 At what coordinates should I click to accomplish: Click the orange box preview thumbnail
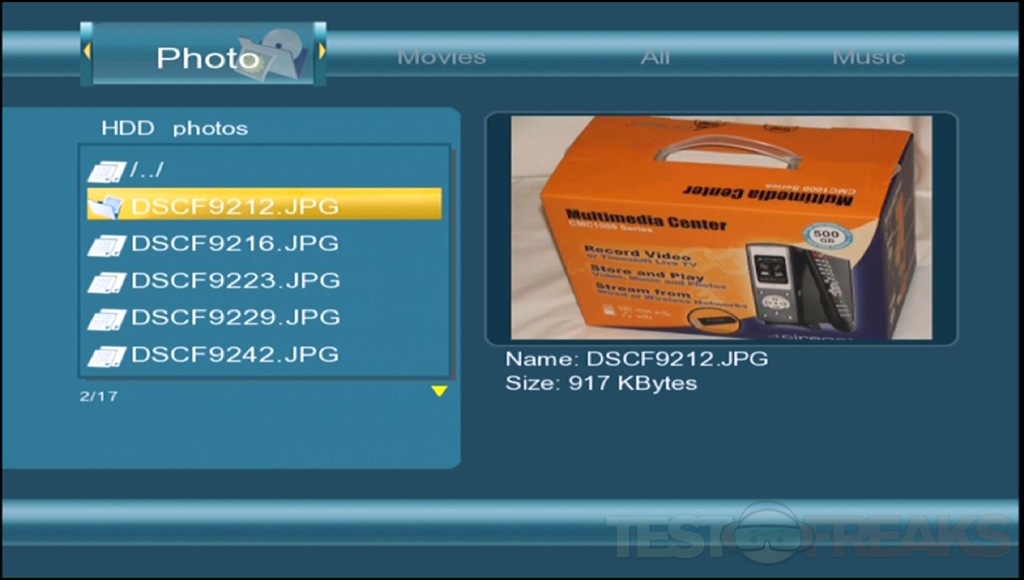[721, 228]
